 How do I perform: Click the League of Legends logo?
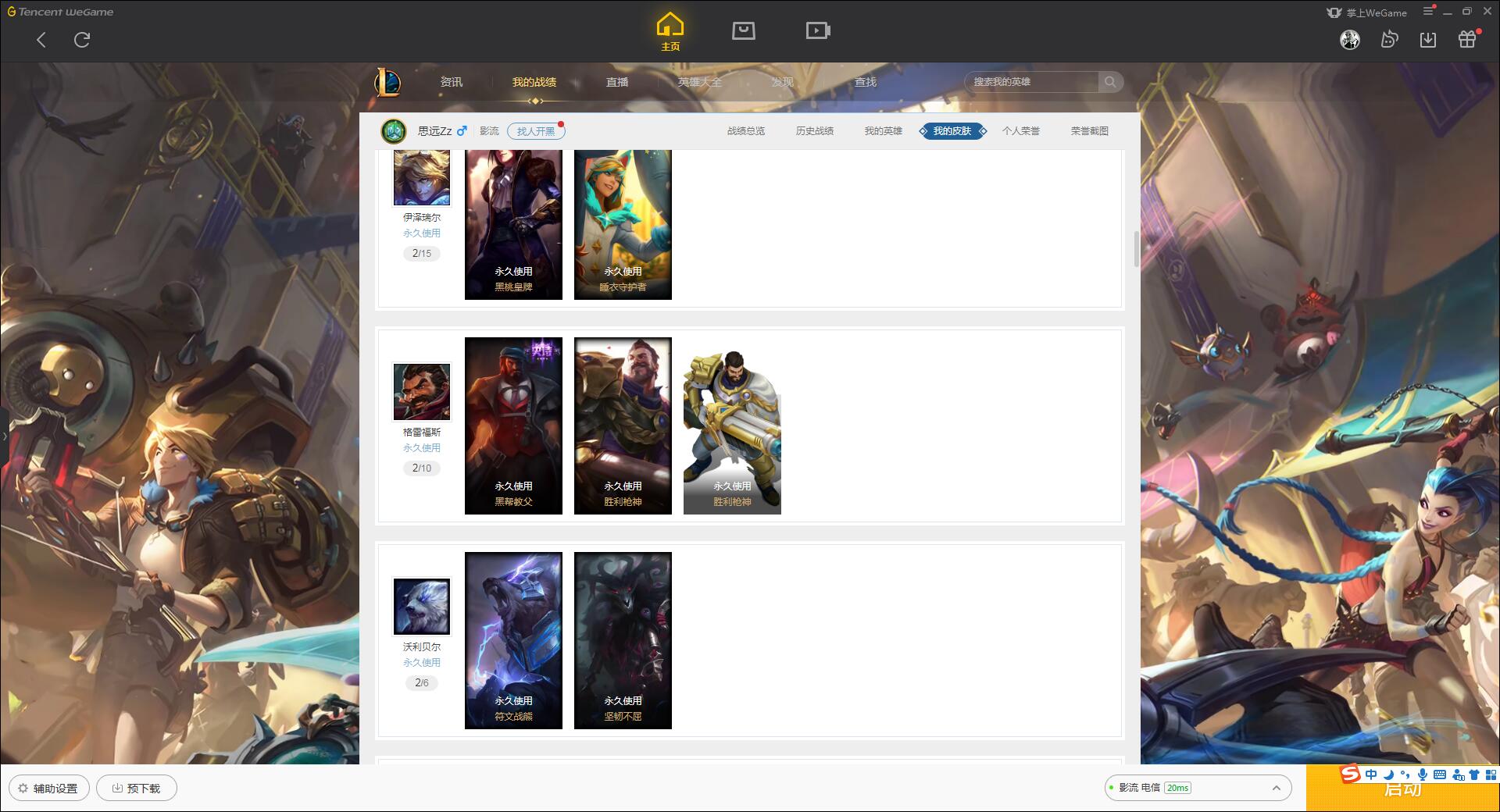[387, 82]
